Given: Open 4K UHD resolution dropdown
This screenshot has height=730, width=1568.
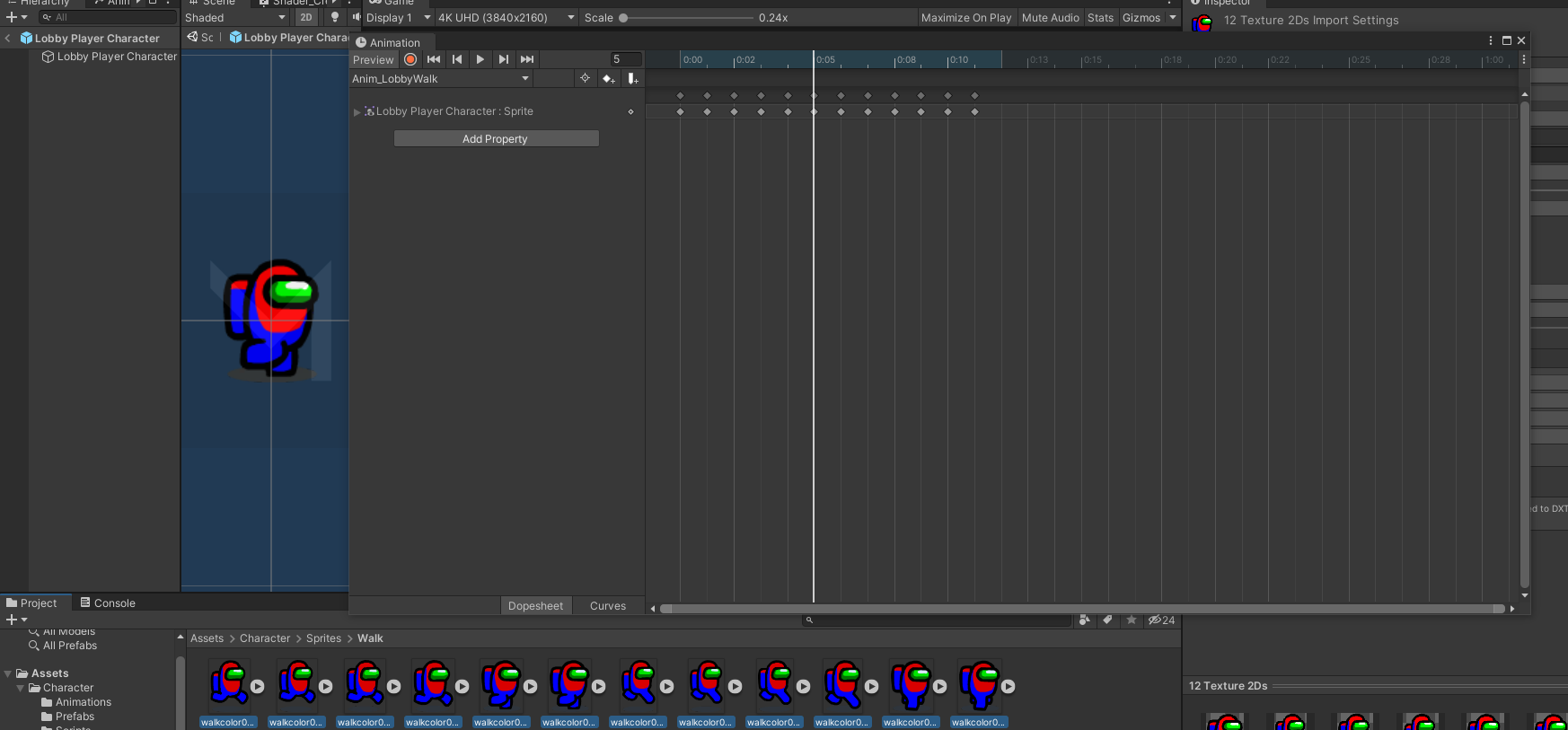Looking at the screenshot, I should [507, 17].
